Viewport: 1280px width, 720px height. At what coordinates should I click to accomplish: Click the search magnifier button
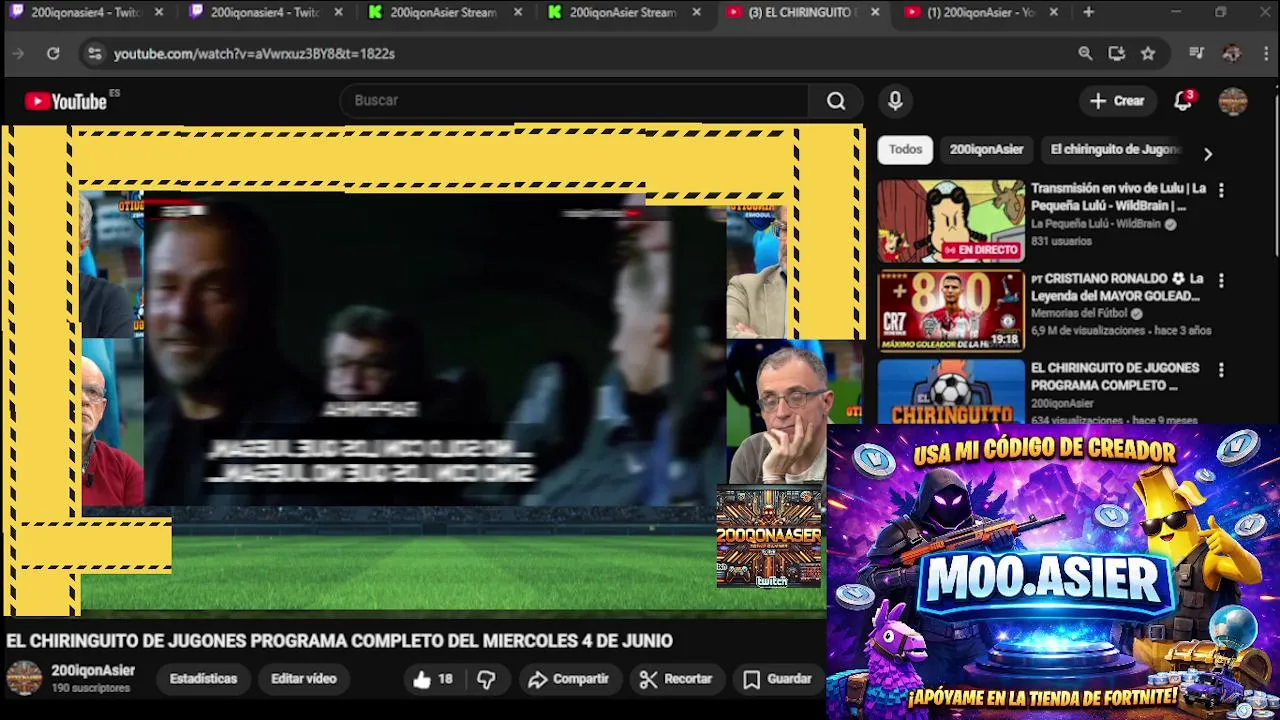[x=836, y=100]
